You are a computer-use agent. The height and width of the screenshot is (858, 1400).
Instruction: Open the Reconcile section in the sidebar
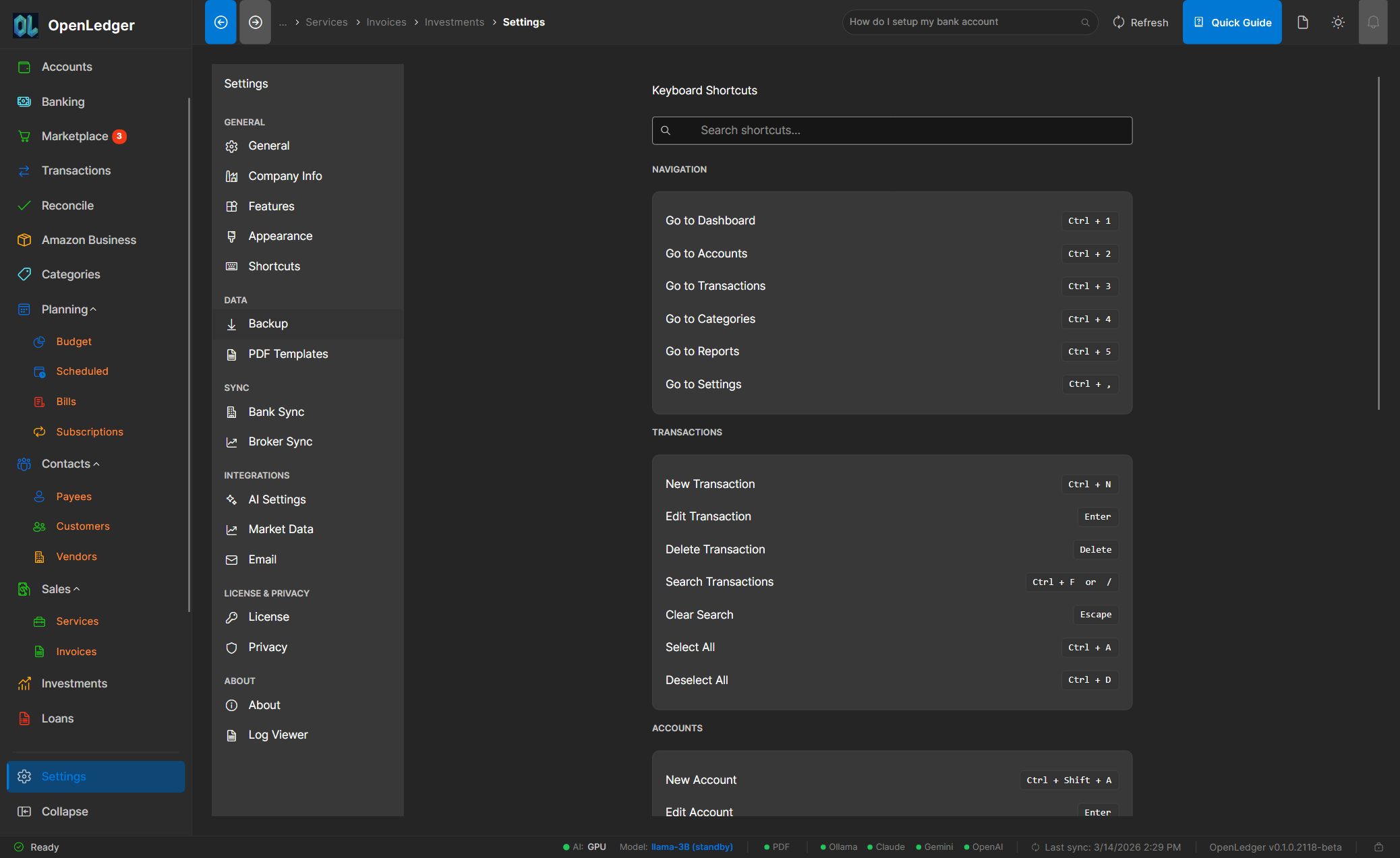(67, 205)
